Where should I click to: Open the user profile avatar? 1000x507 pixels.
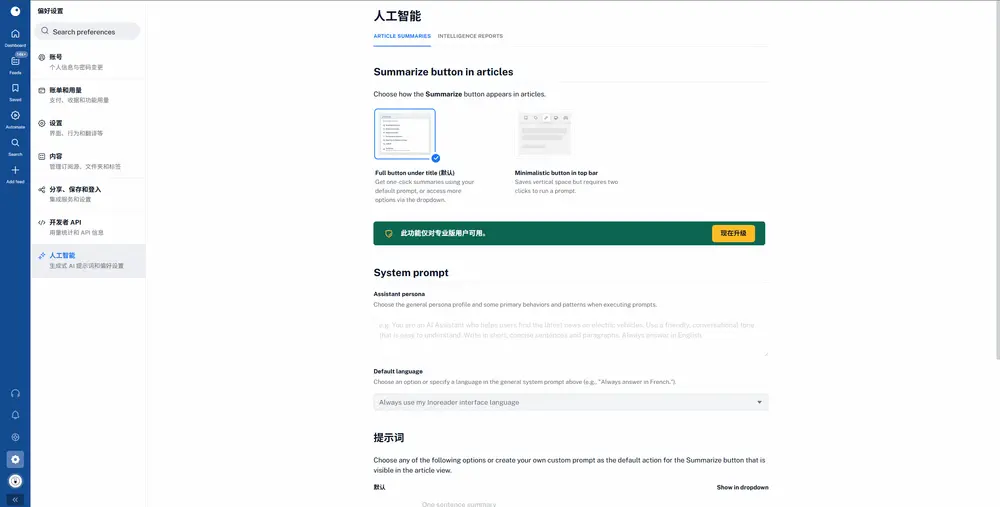(15, 481)
